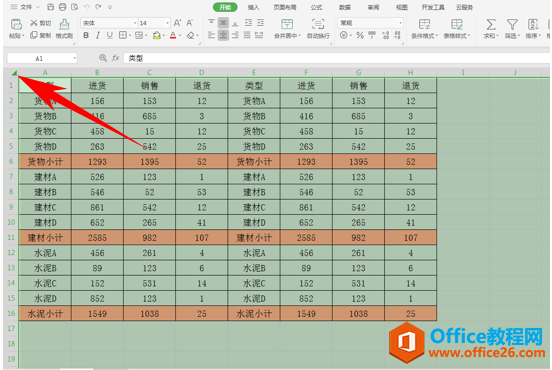Toggle Middle vertical alignment
Image resolution: width=552 pixels, height=370 pixels.
223,23
